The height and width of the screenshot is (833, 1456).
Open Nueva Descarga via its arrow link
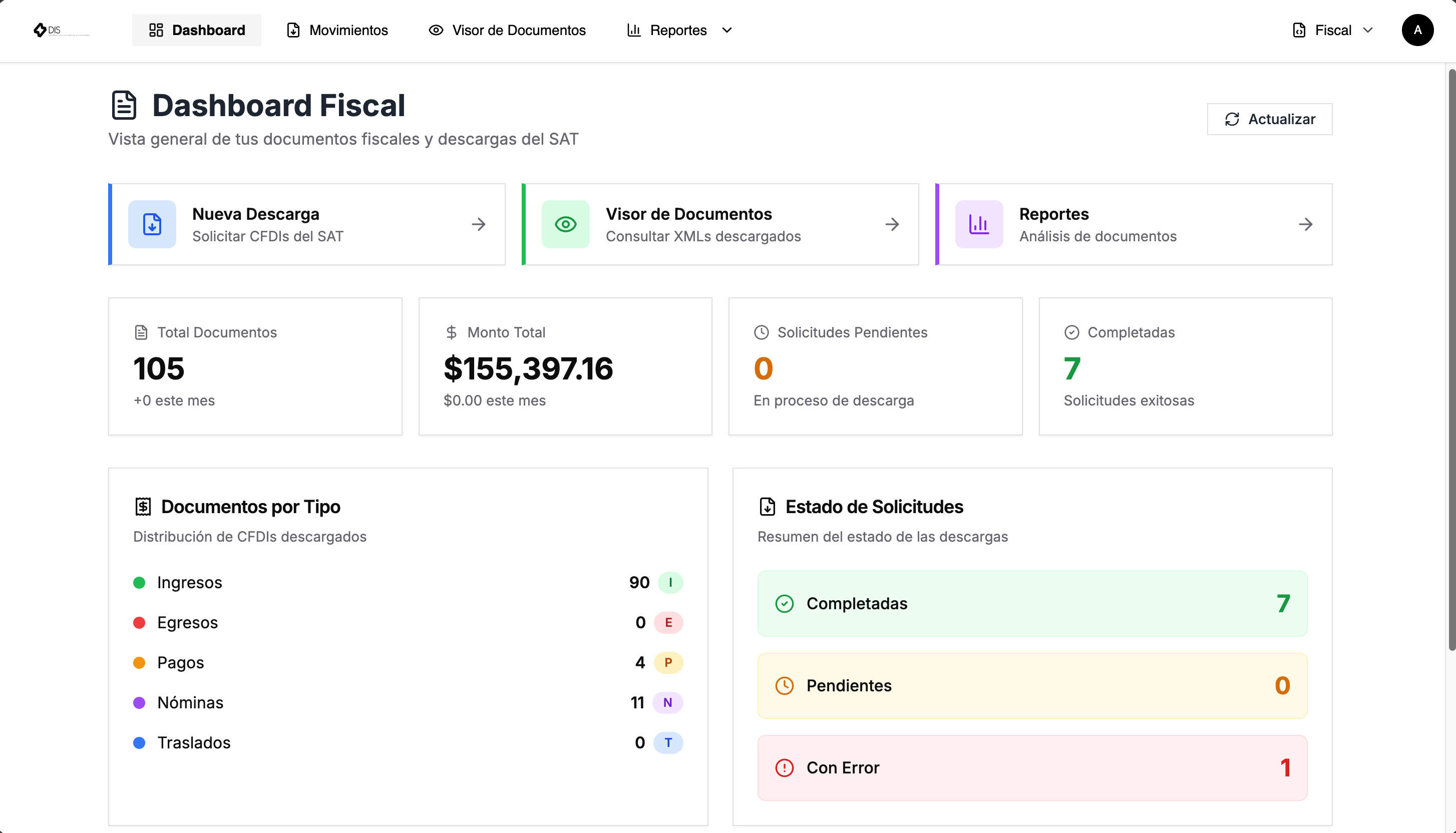pos(478,224)
